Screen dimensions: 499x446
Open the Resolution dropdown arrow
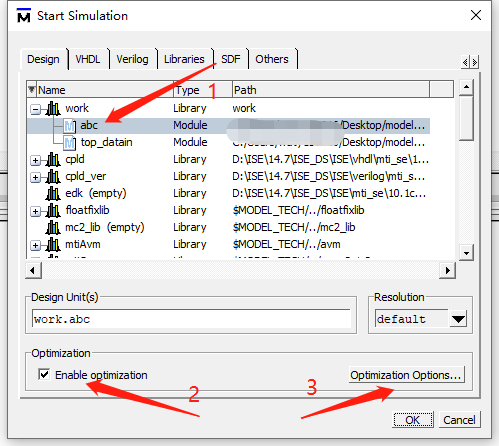458,319
